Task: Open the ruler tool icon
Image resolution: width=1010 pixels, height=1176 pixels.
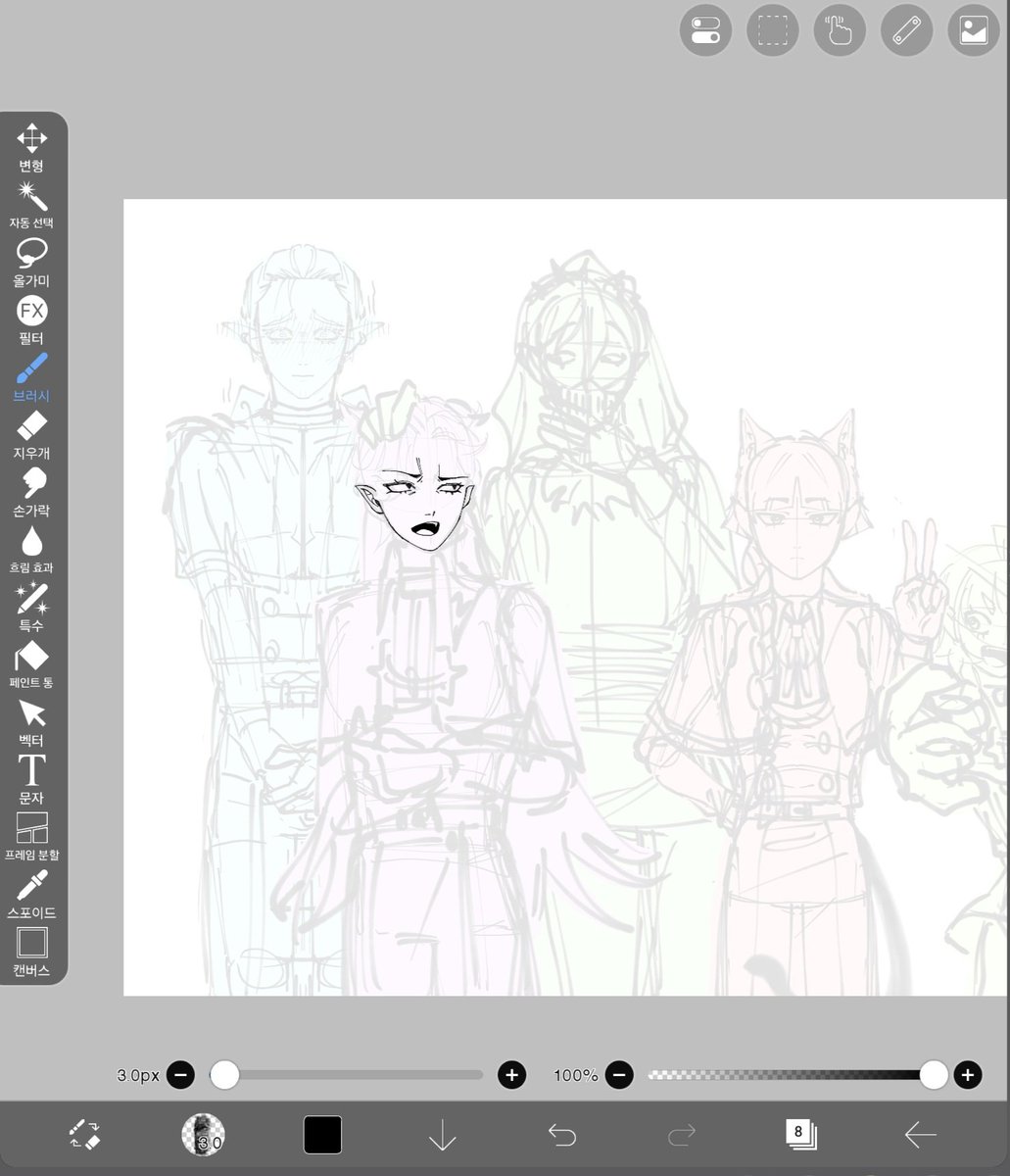Action: click(906, 30)
